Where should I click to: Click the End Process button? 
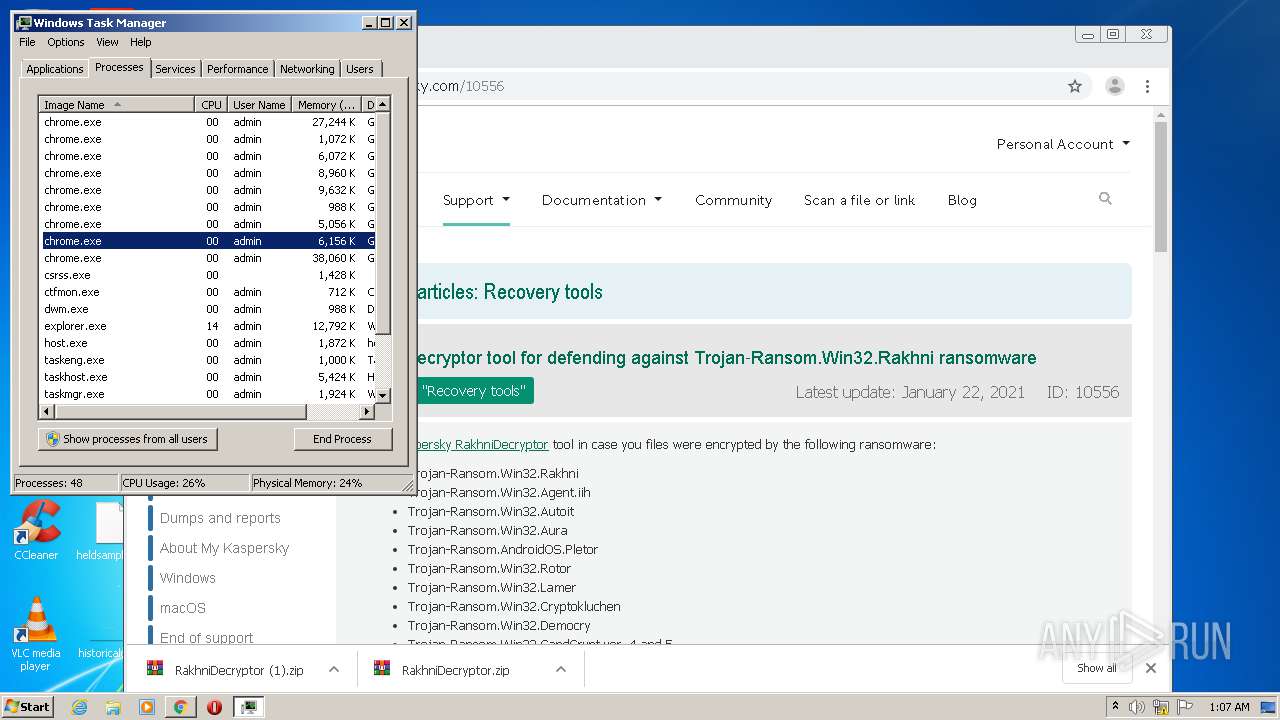click(342, 439)
